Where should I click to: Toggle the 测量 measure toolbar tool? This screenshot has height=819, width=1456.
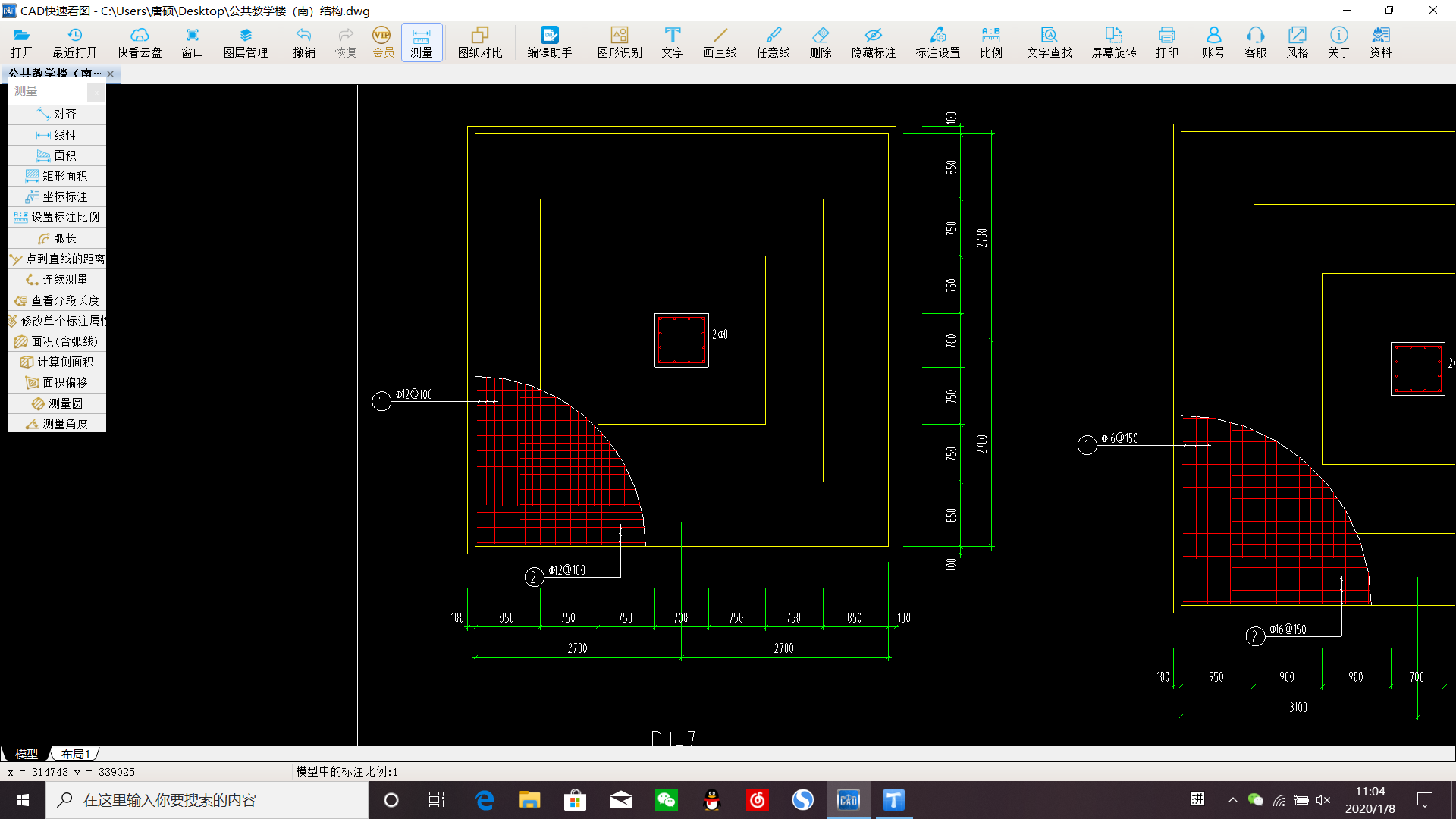(422, 42)
